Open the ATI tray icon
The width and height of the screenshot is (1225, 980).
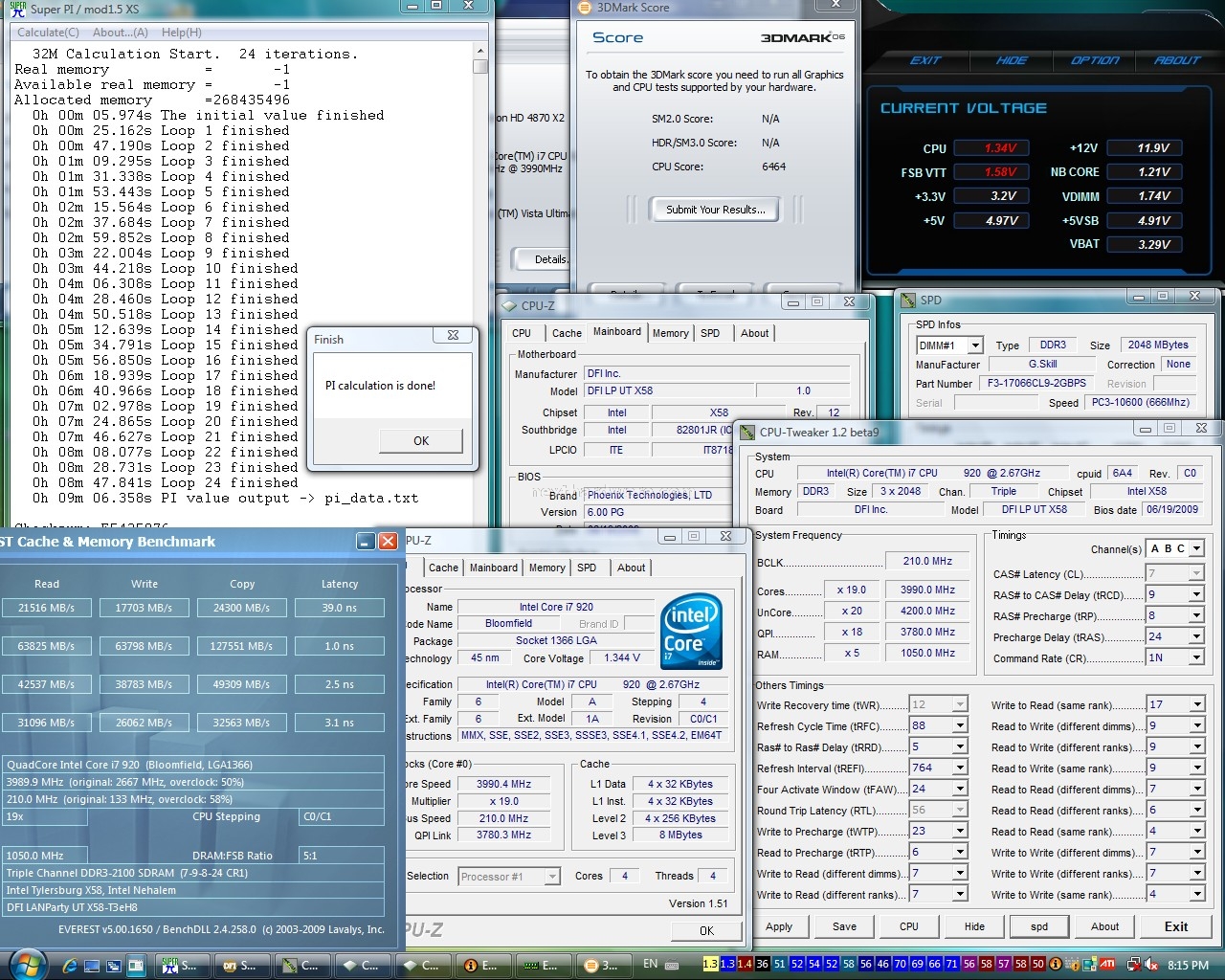coord(1107,965)
